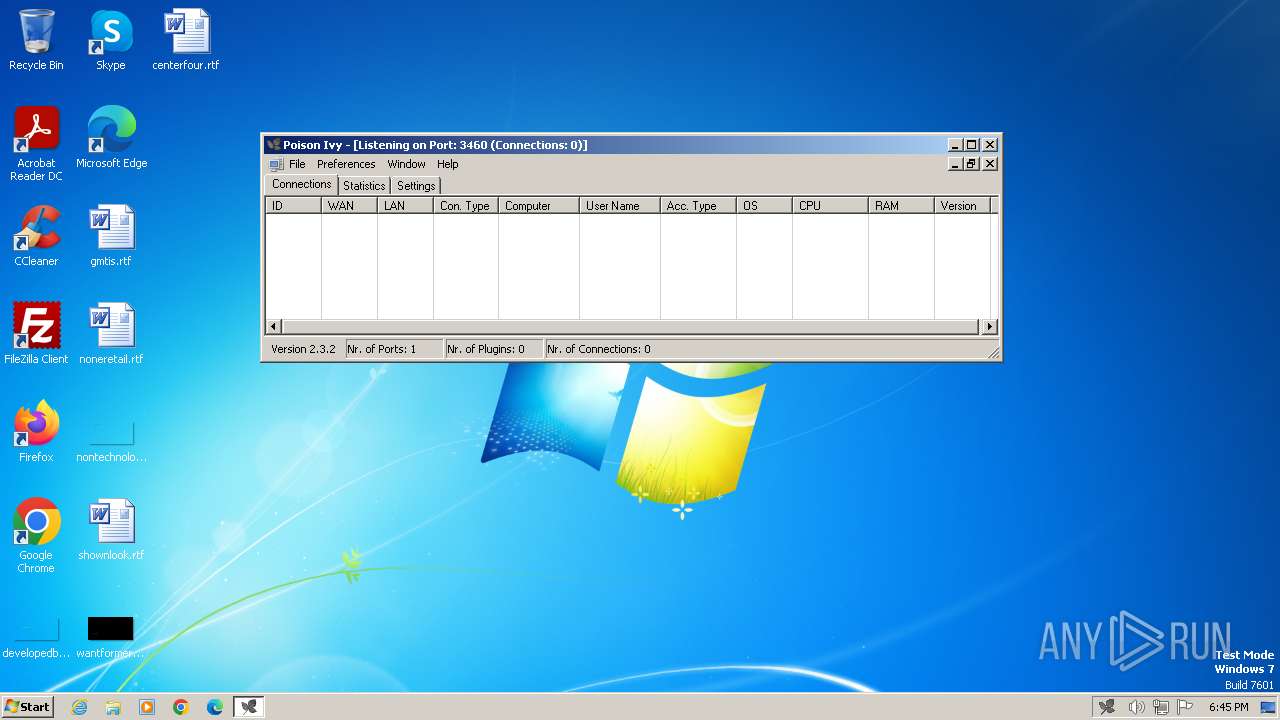Click the 6:45 PM taskbar clock

coord(1228,707)
